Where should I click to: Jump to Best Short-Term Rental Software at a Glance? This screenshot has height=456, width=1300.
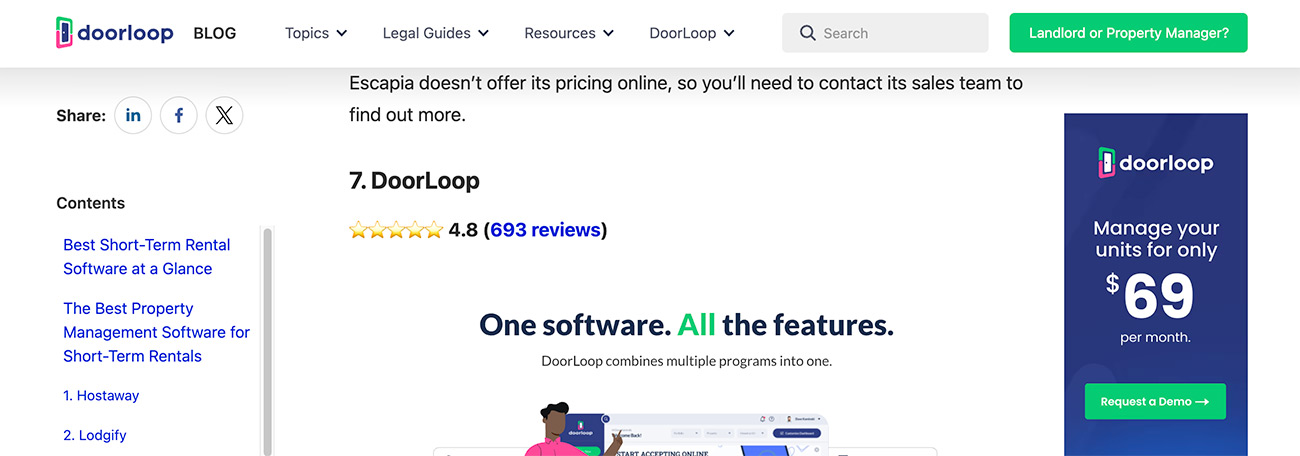click(146, 257)
